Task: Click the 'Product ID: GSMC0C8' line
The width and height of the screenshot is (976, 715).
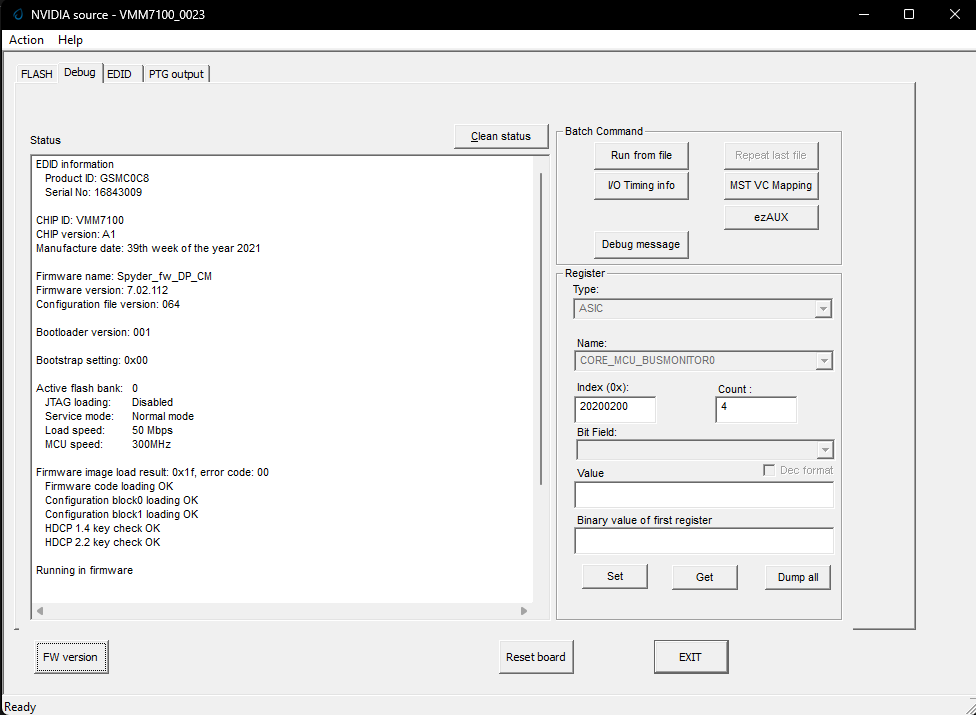Action: [97, 179]
